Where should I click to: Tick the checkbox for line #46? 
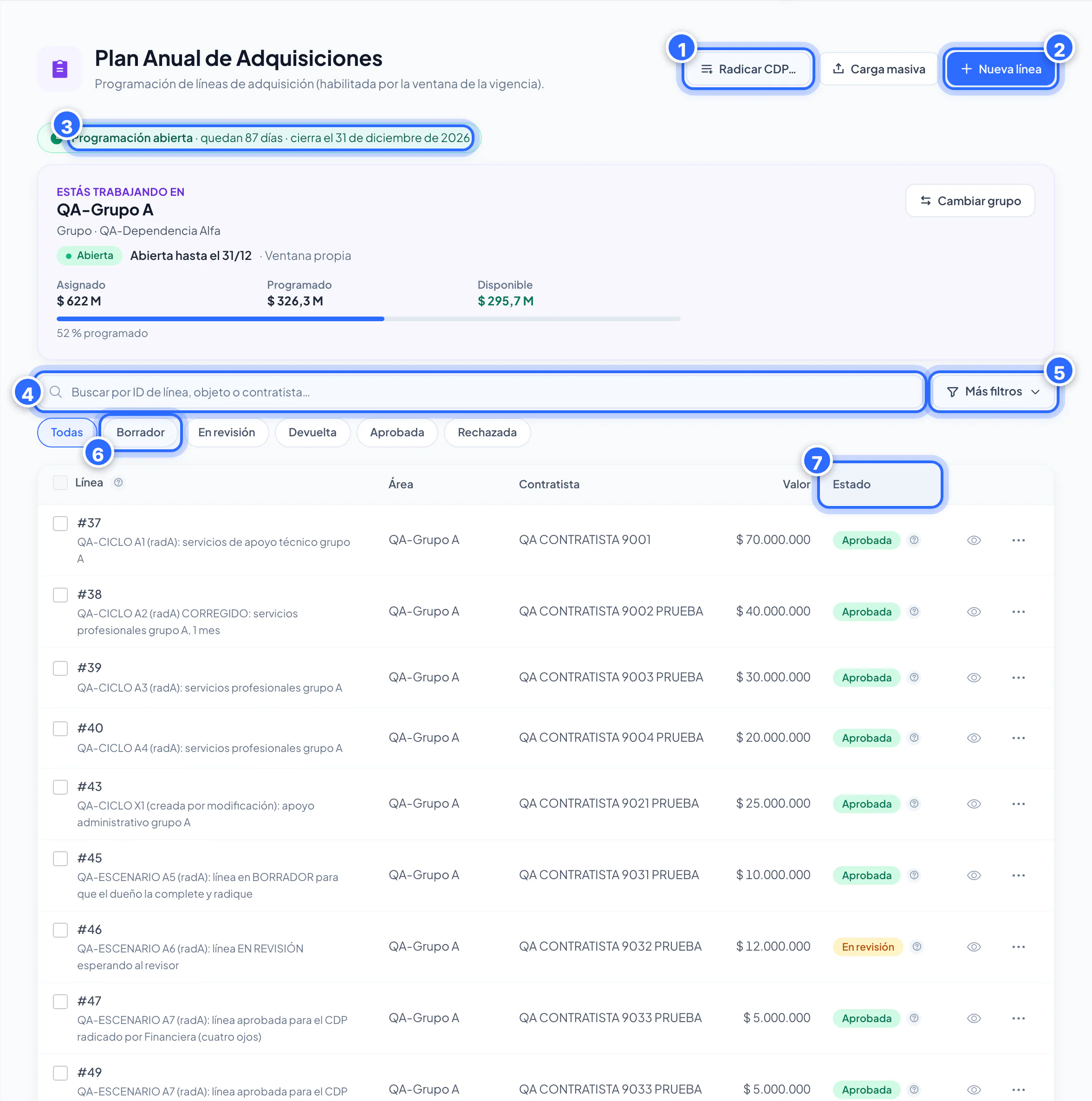pyautogui.click(x=60, y=930)
